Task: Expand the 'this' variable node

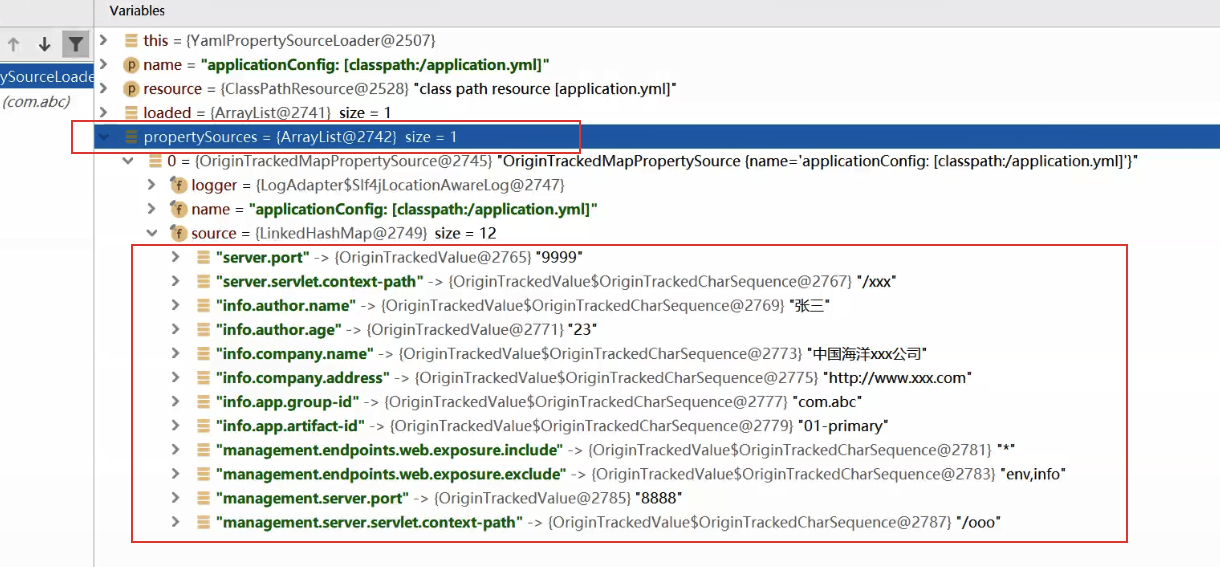Action: (103, 41)
